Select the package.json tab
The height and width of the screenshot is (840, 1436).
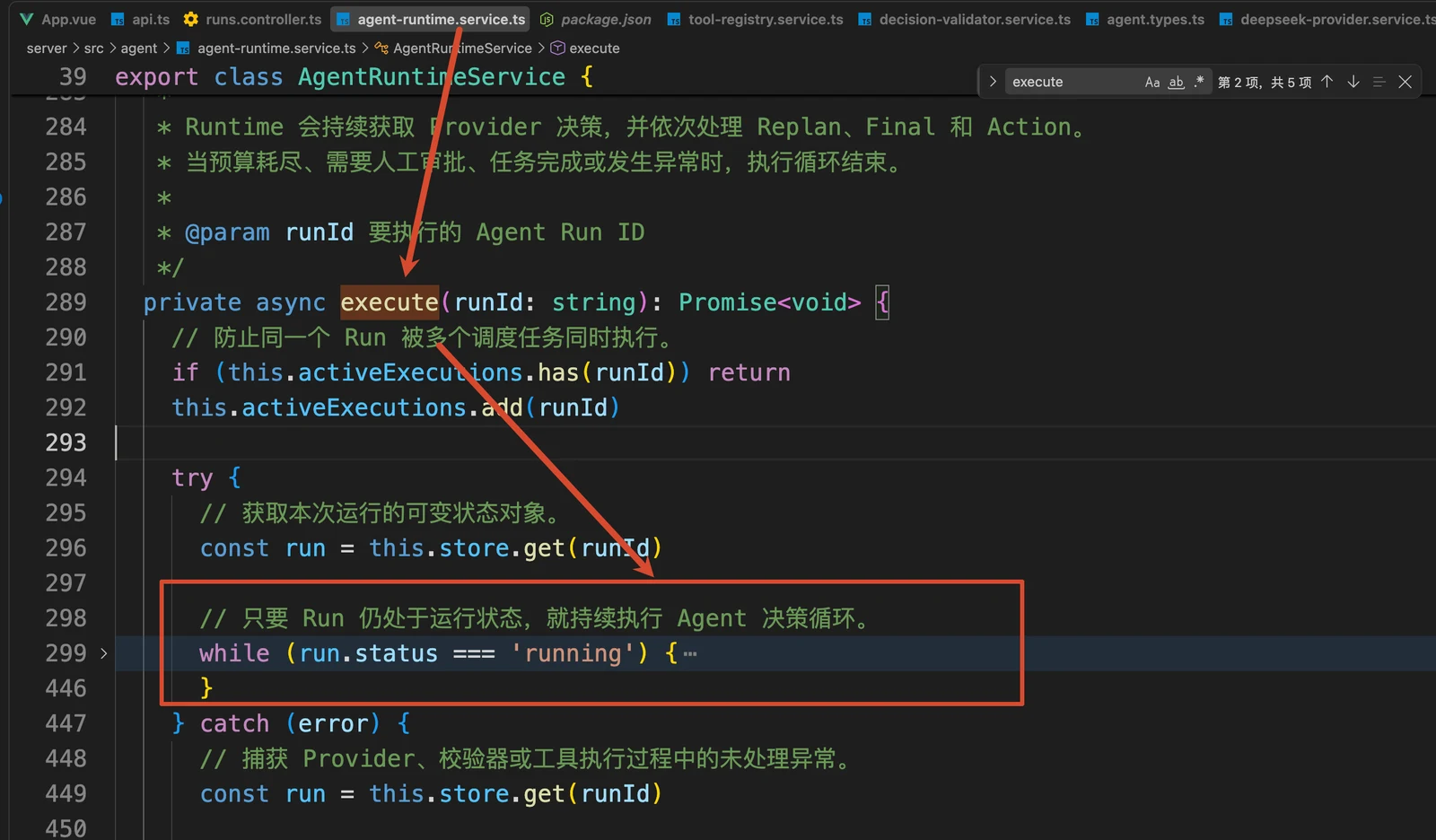coord(597,19)
